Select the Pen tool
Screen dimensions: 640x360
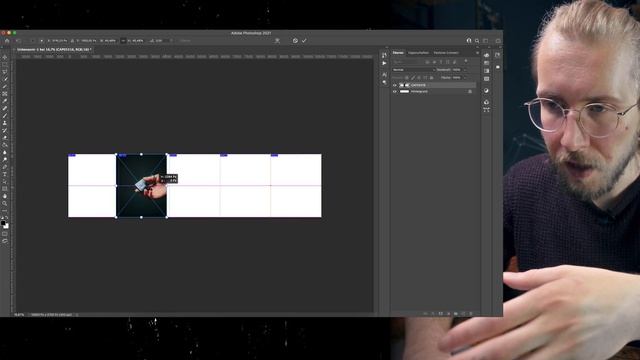click(5, 167)
